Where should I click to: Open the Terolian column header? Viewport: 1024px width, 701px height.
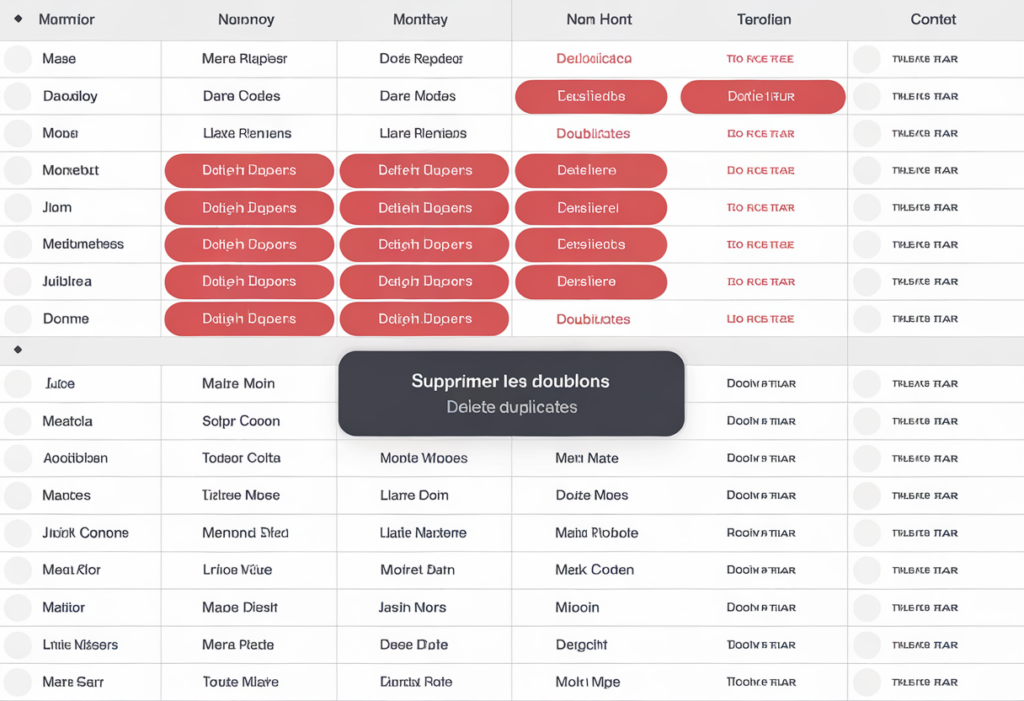763,19
